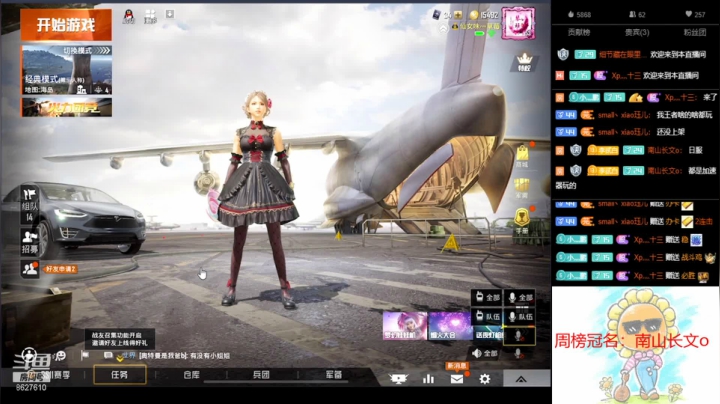Click the 战友召集功能开启 notice tooltip
Image resolution: width=720 pixels, height=404 pixels.
tap(119, 339)
